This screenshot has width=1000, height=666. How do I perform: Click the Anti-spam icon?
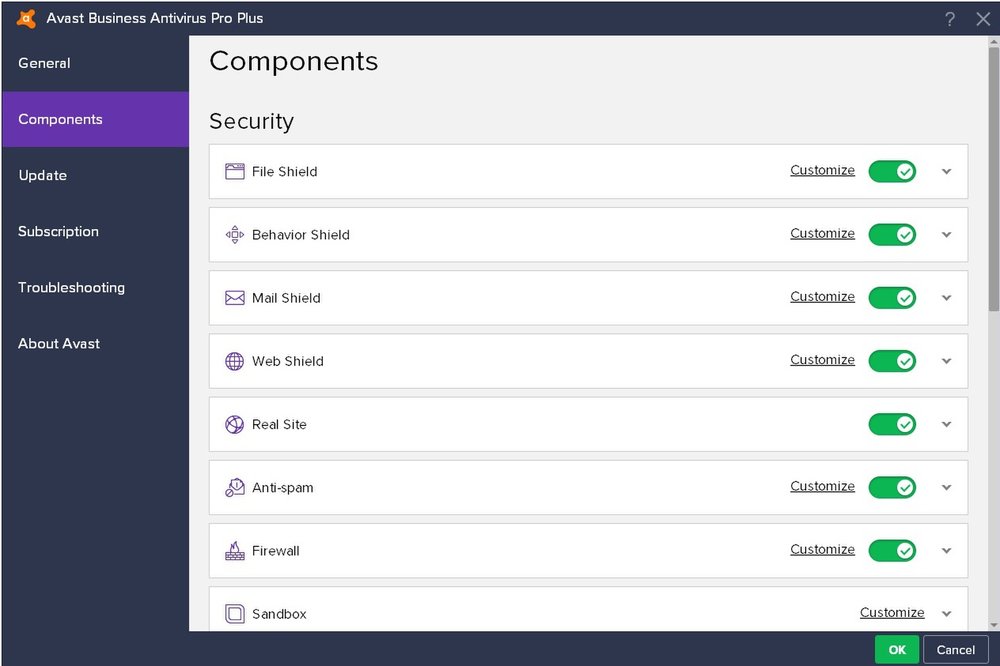234,487
